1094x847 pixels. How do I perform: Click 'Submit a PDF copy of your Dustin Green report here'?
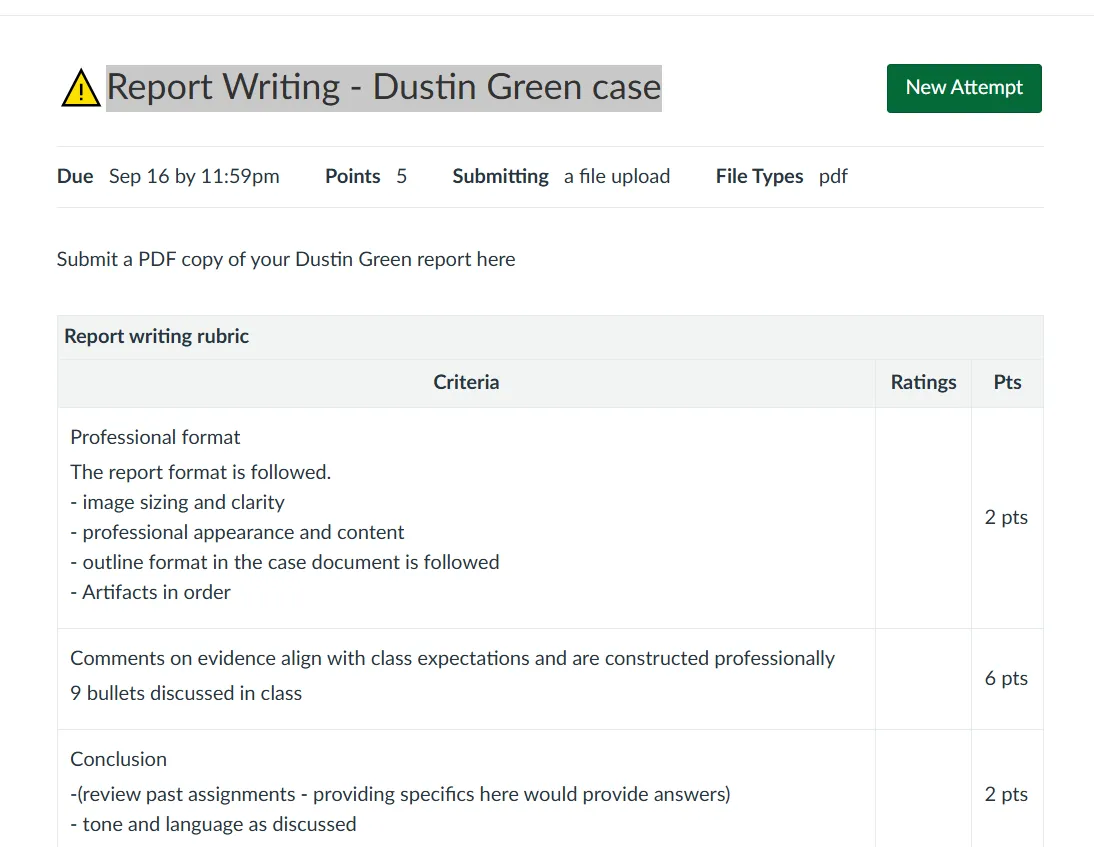click(286, 260)
